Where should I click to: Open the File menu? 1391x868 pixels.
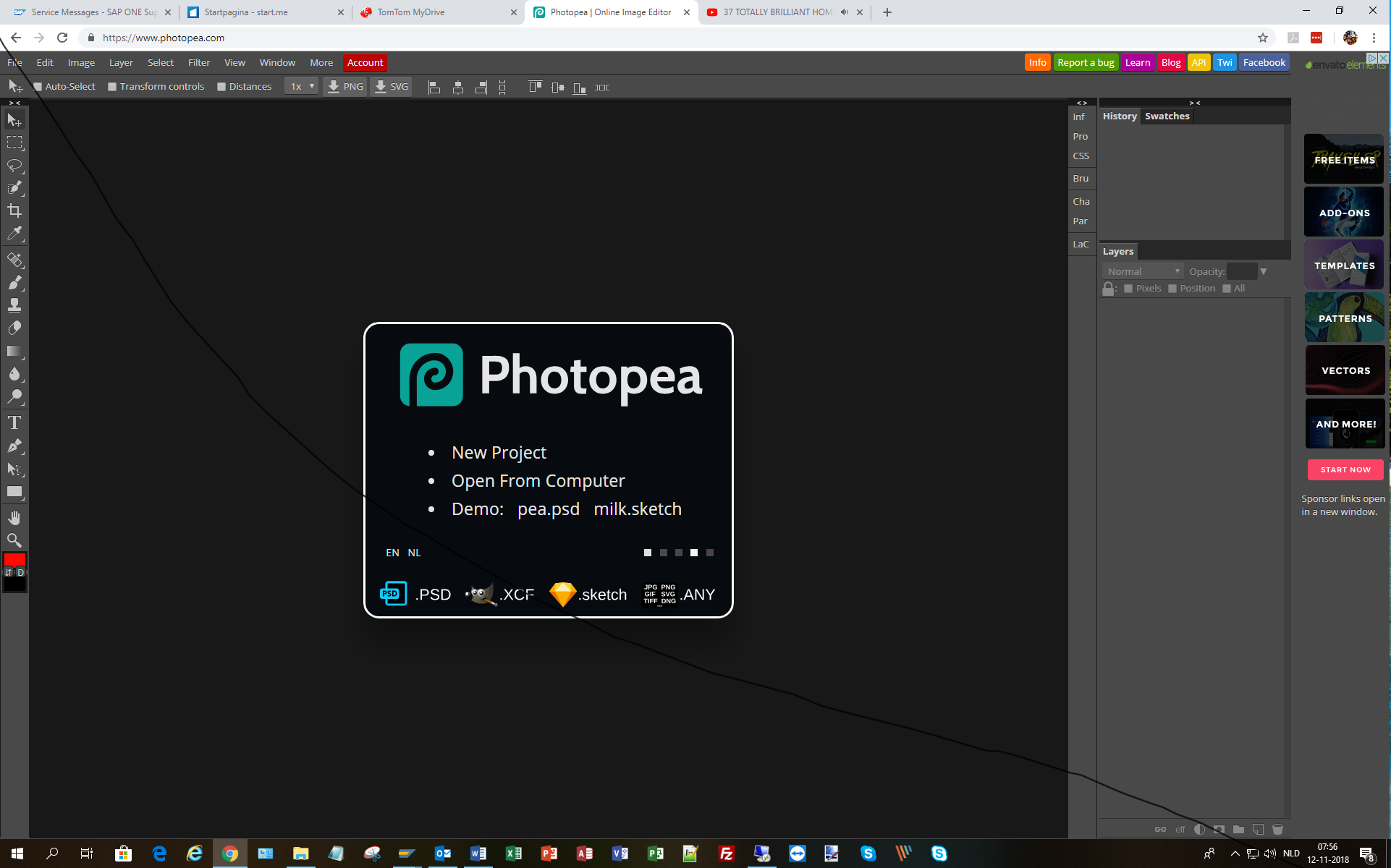(x=14, y=63)
